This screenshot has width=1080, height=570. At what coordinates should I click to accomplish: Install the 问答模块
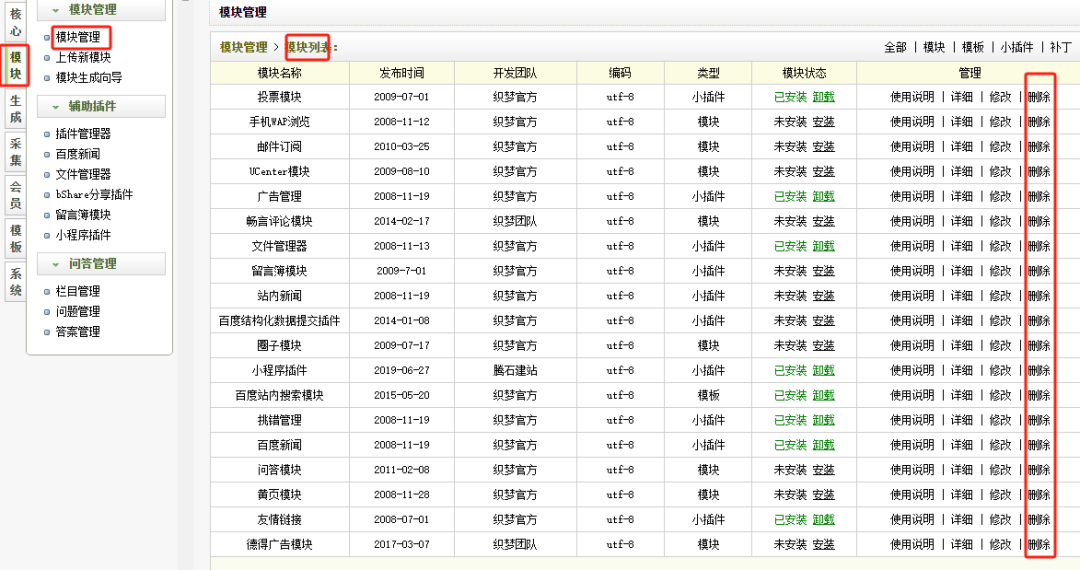pyautogui.click(x=824, y=470)
